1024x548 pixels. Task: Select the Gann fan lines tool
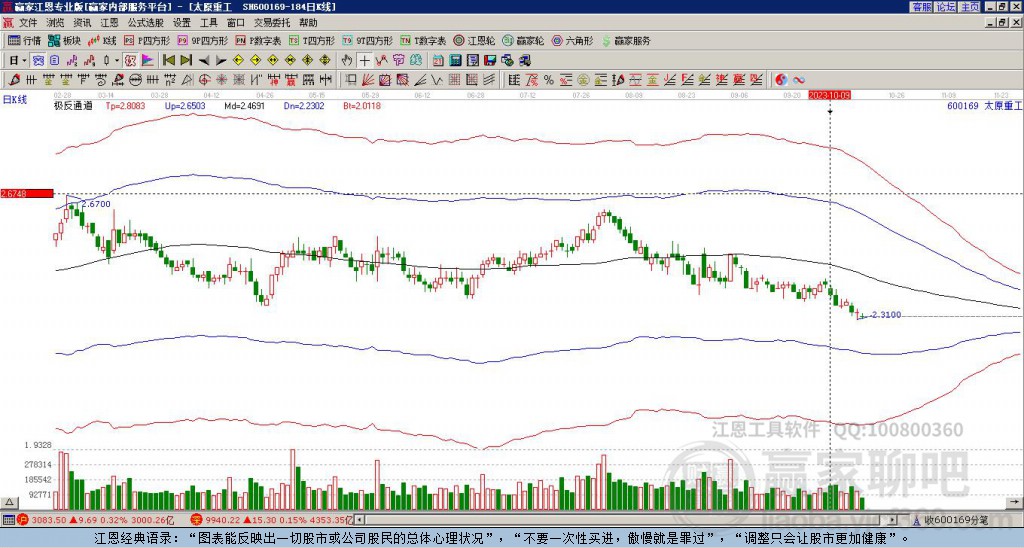click(x=368, y=80)
